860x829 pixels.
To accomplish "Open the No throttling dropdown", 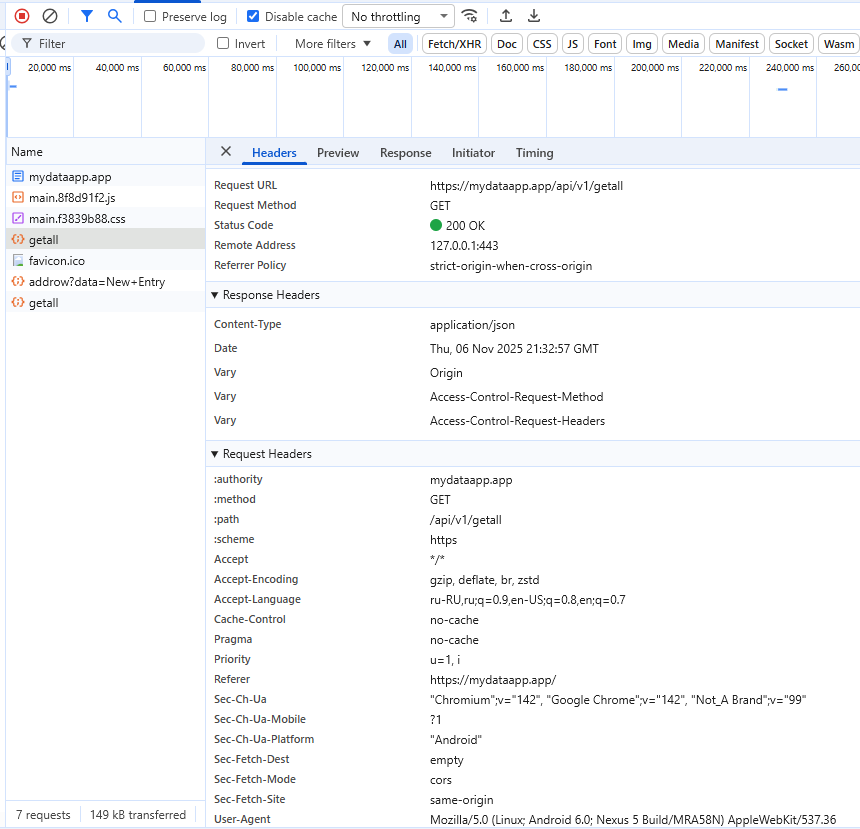I will click(399, 17).
